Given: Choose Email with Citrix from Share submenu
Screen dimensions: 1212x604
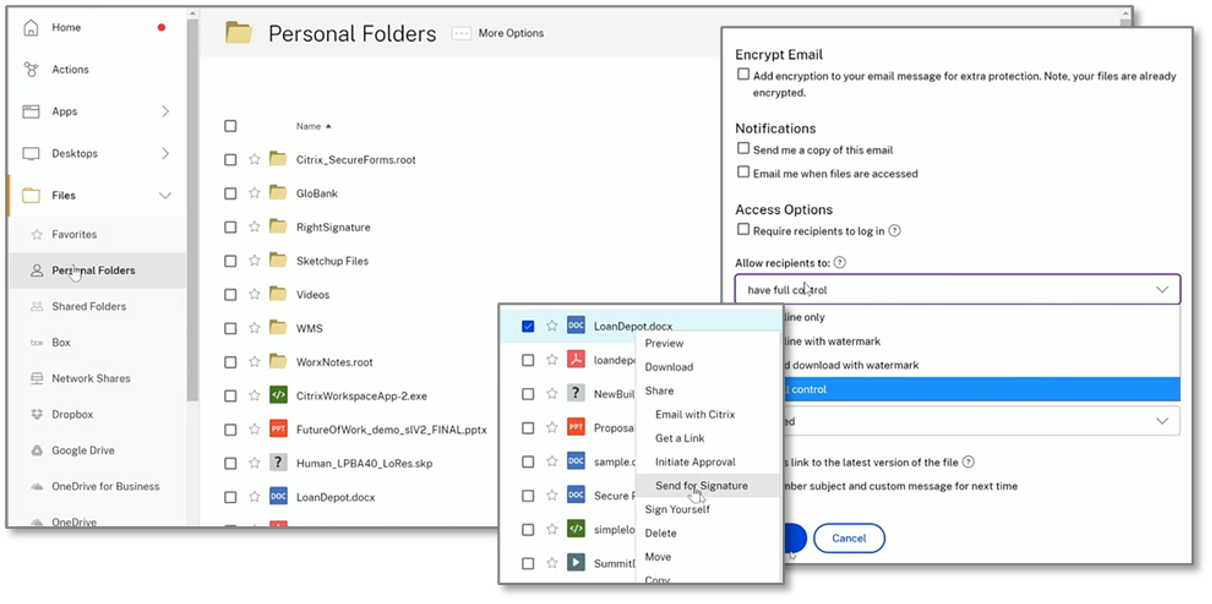Looking at the screenshot, I should point(695,414).
